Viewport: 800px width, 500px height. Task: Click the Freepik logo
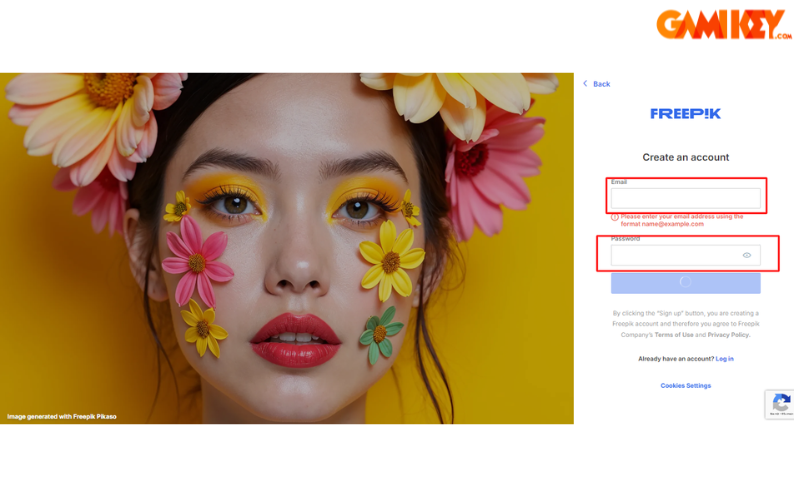click(685, 114)
